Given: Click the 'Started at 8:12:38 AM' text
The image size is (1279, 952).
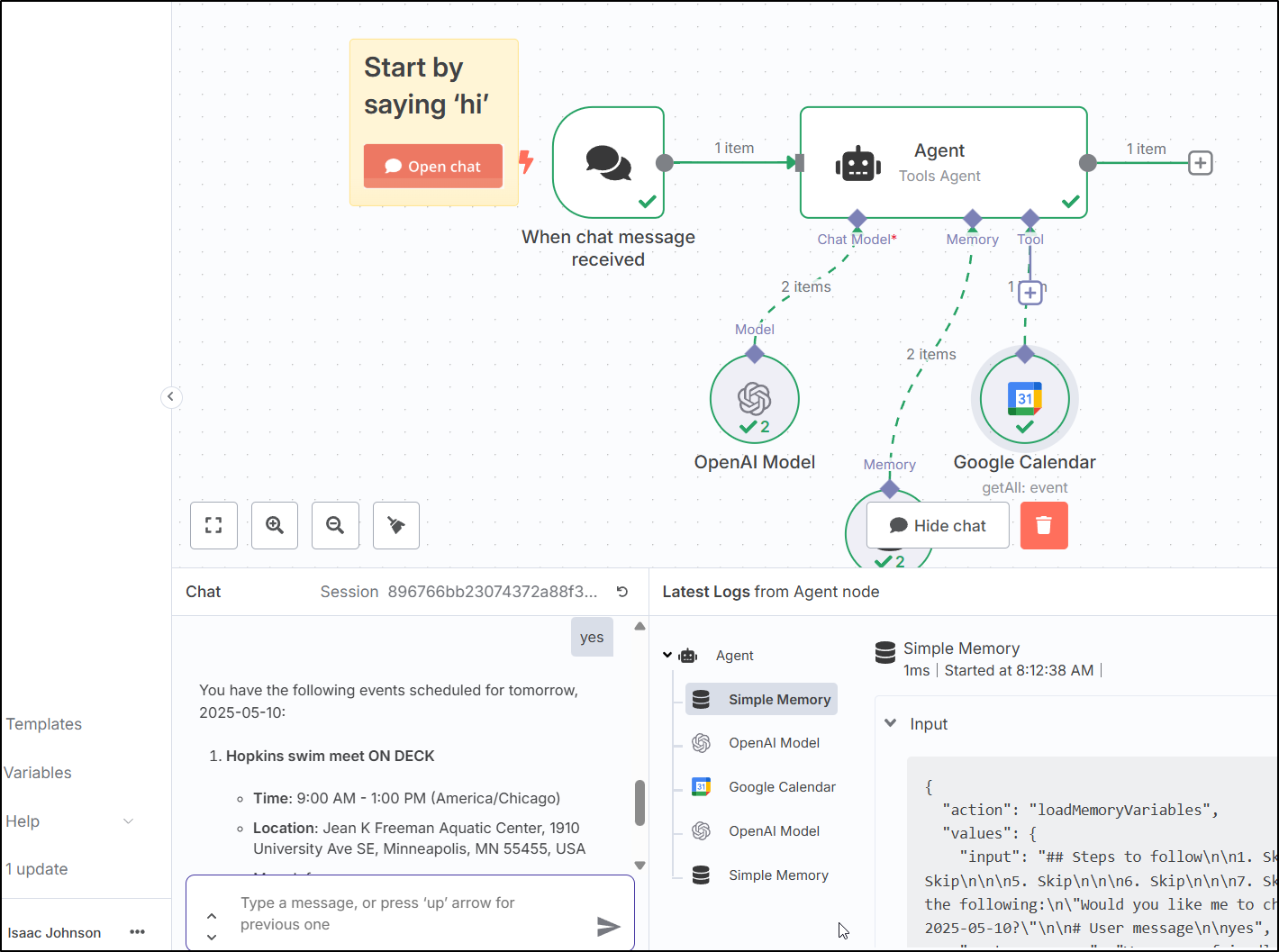Looking at the screenshot, I should click(1019, 670).
